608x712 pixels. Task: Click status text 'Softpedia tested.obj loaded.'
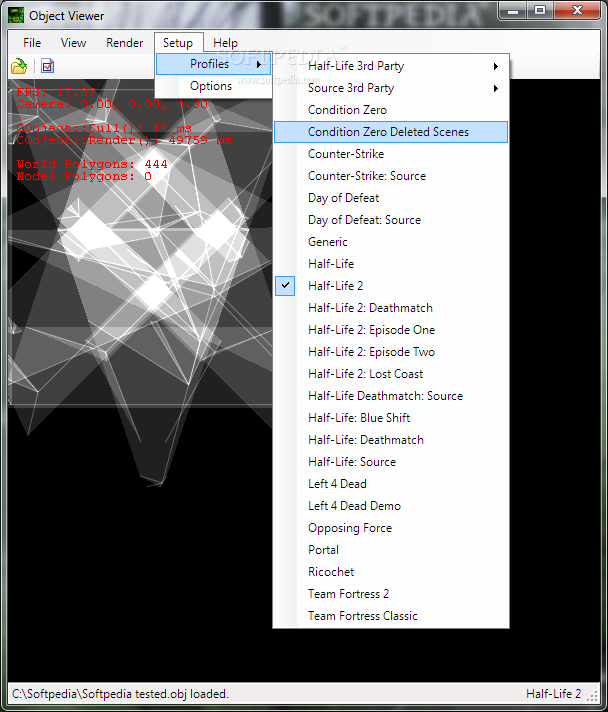point(155,694)
